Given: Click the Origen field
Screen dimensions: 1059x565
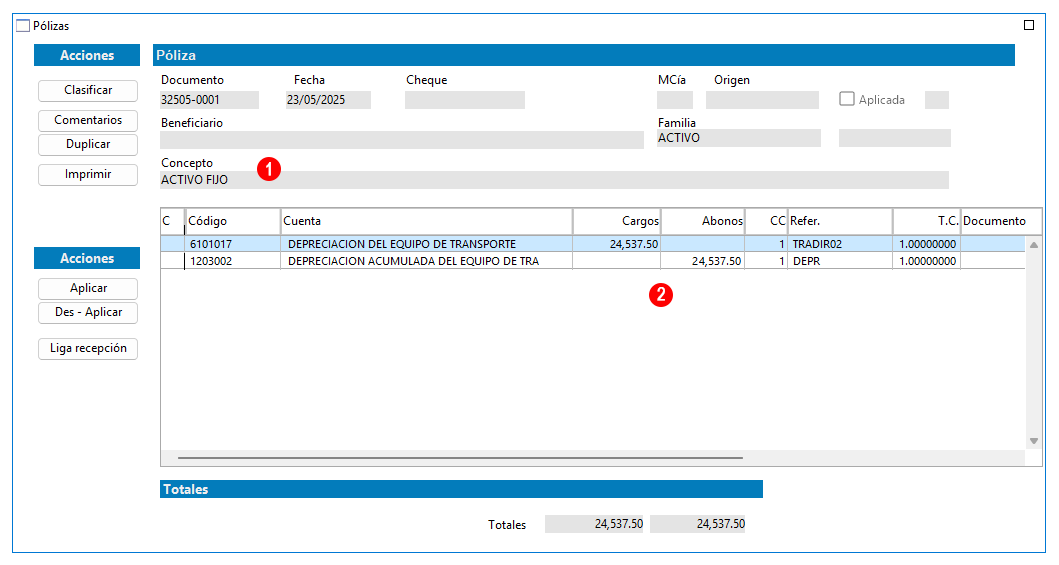Looking at the screenshot, I should 763,100.
